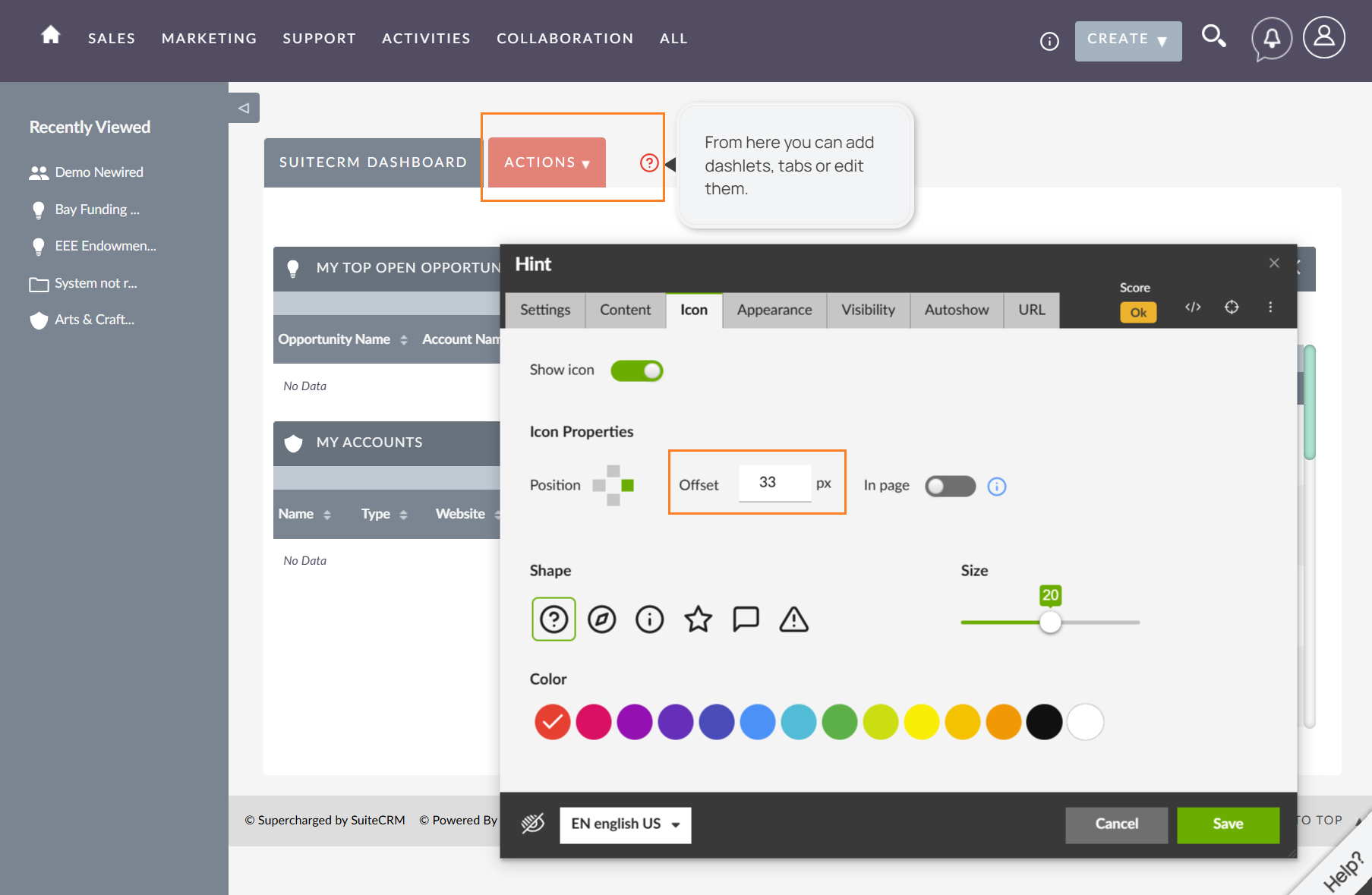Turn off the Show icon switch
The width and height of the screenshot is (1372, 895).
tap(637, 370)
